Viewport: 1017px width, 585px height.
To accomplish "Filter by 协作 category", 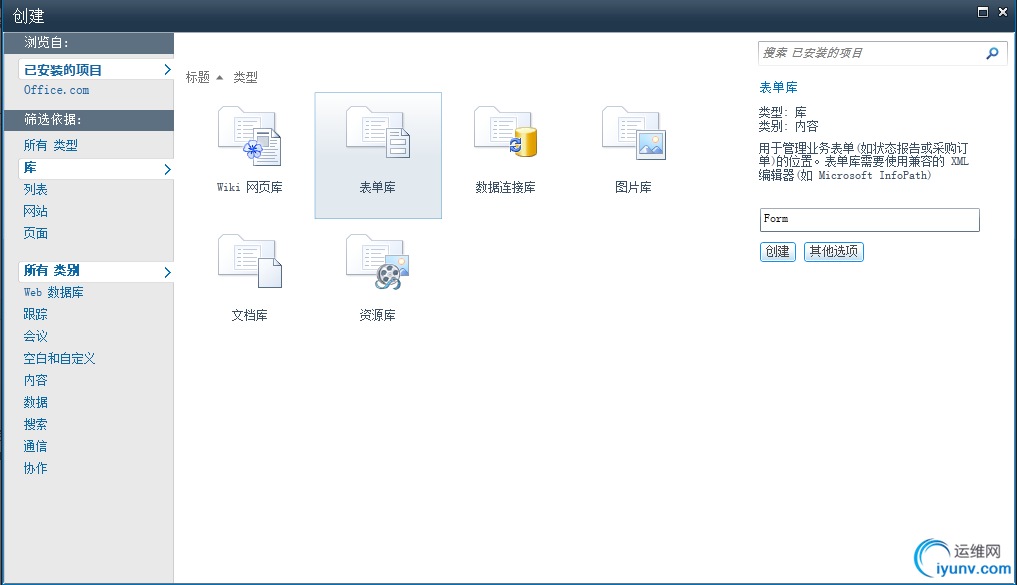I will tap(36, 468).
